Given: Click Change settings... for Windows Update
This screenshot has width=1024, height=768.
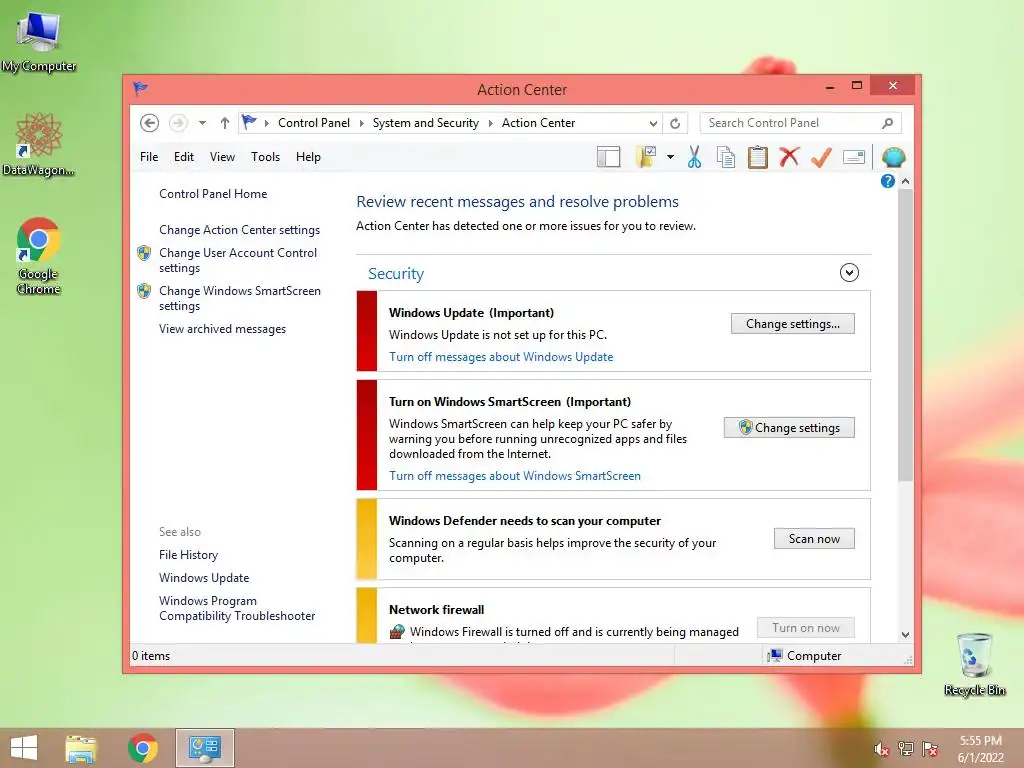Looking at the screenshot, I should [792, 324].
